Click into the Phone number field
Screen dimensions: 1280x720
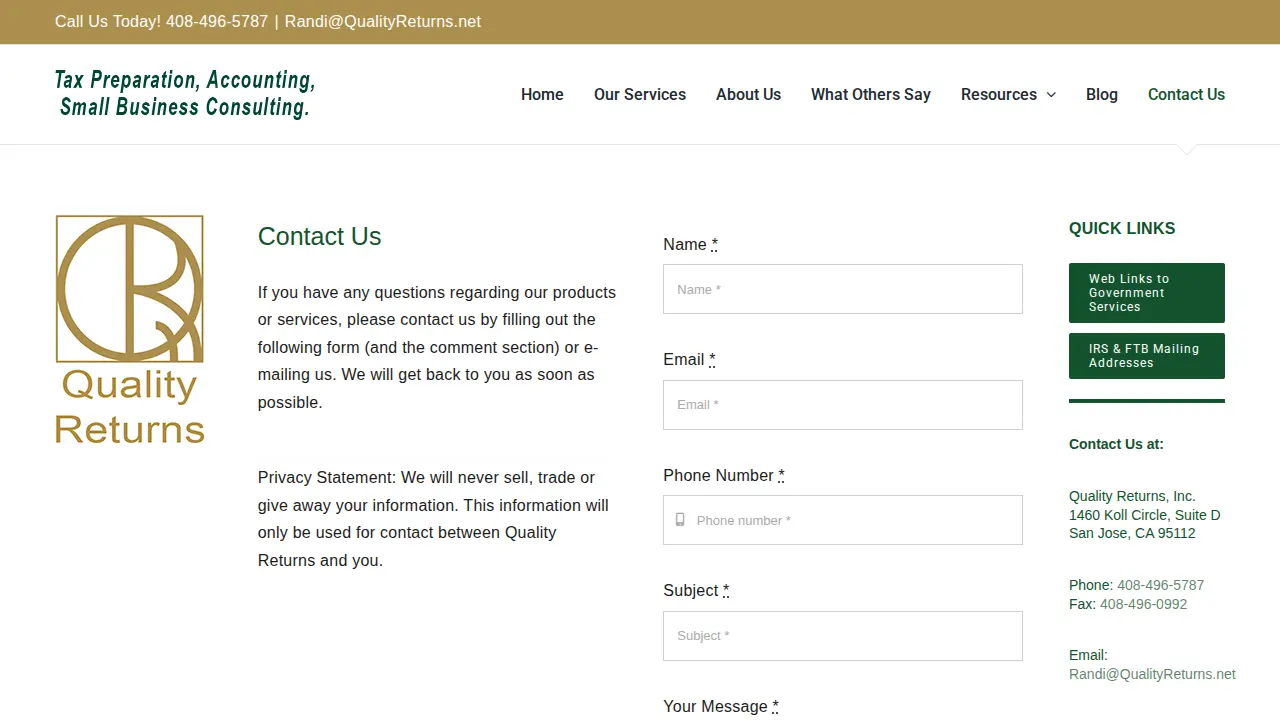tap(843, 520)
